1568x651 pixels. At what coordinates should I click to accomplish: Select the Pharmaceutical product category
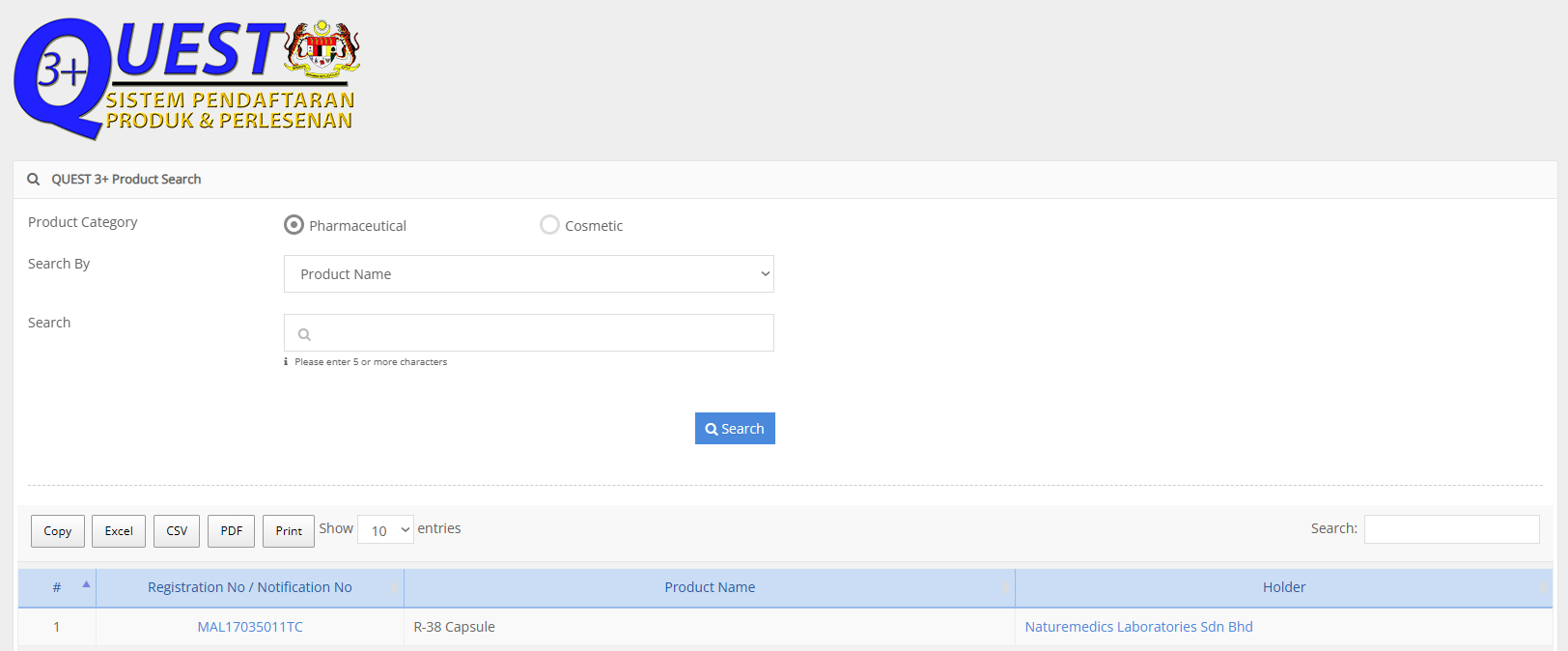[x=294, y=225]
